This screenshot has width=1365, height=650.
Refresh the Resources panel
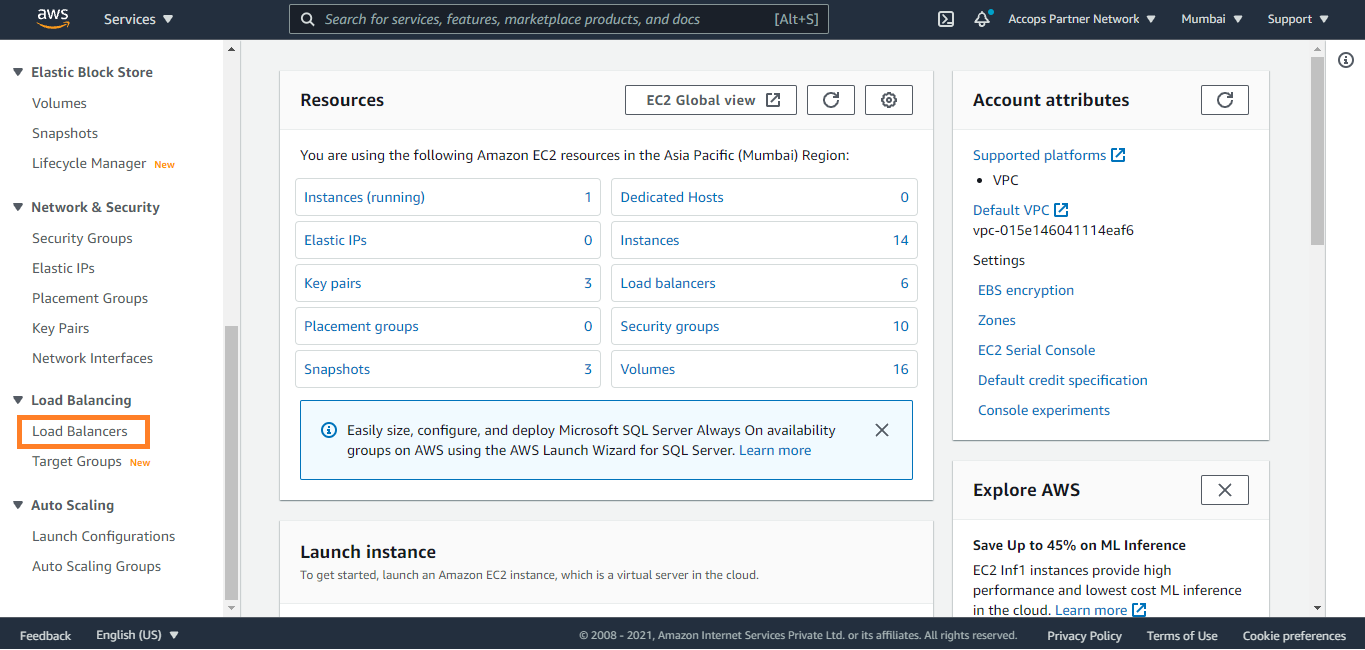[830, 100]
